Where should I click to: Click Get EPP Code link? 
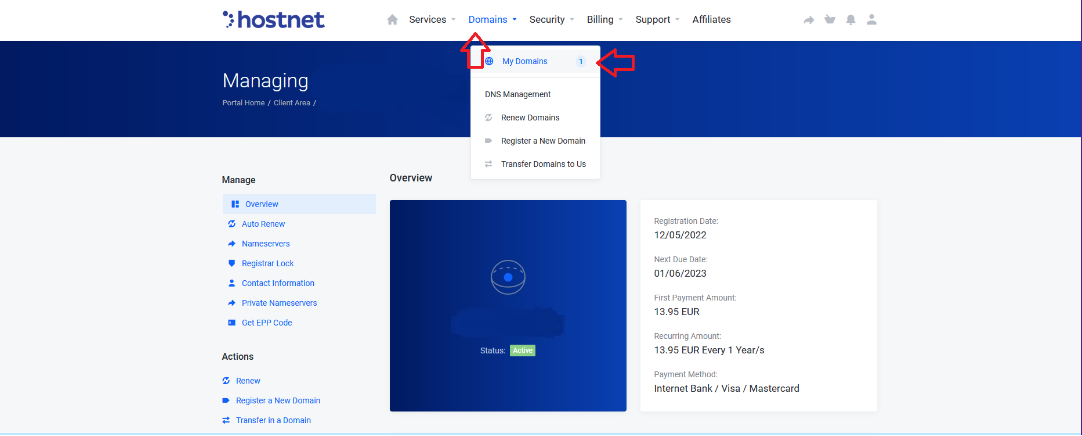coord(266,323)
